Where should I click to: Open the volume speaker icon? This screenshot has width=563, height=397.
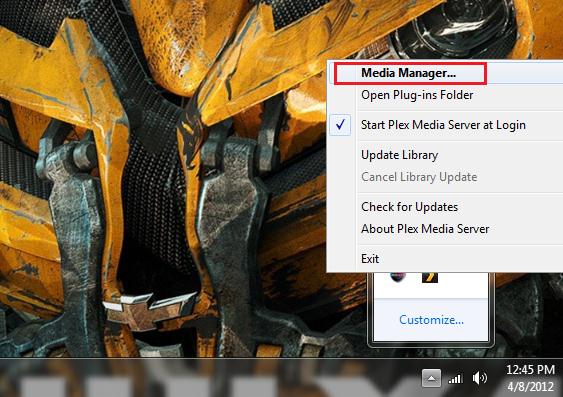480,378
